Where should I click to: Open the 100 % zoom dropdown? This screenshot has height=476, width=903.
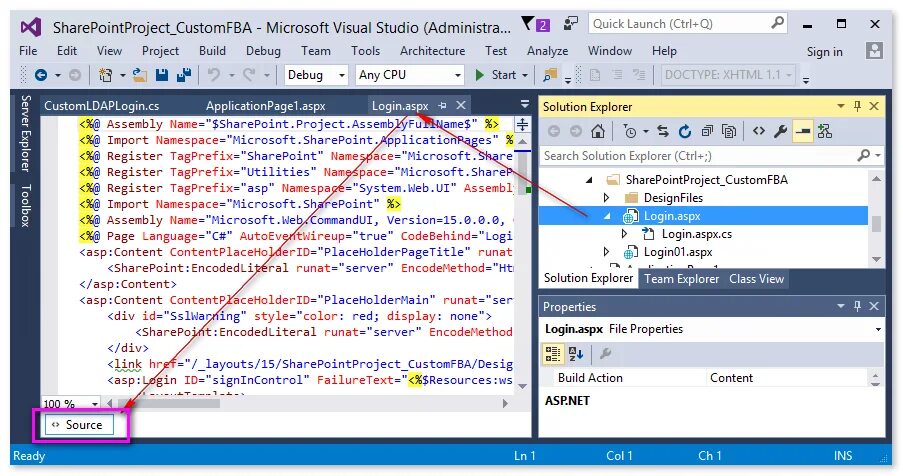(x=95, y=403)
